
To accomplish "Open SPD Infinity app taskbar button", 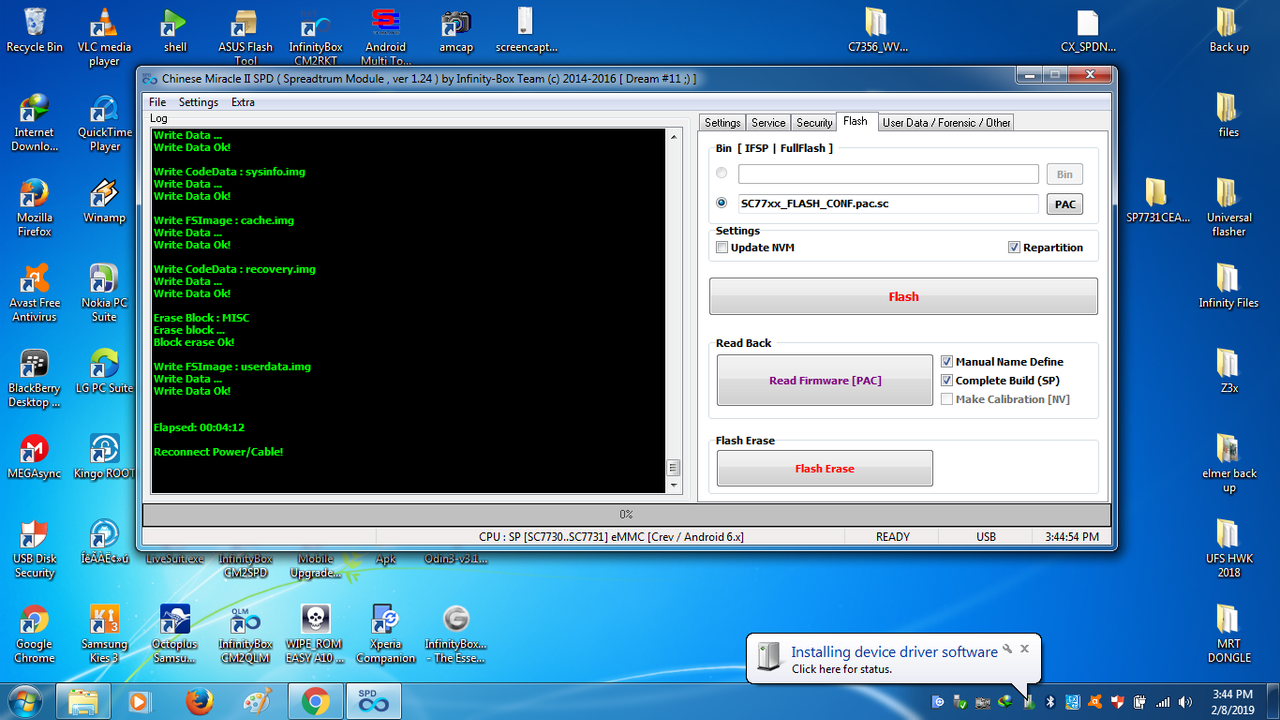I will click(x=374, y=701).
